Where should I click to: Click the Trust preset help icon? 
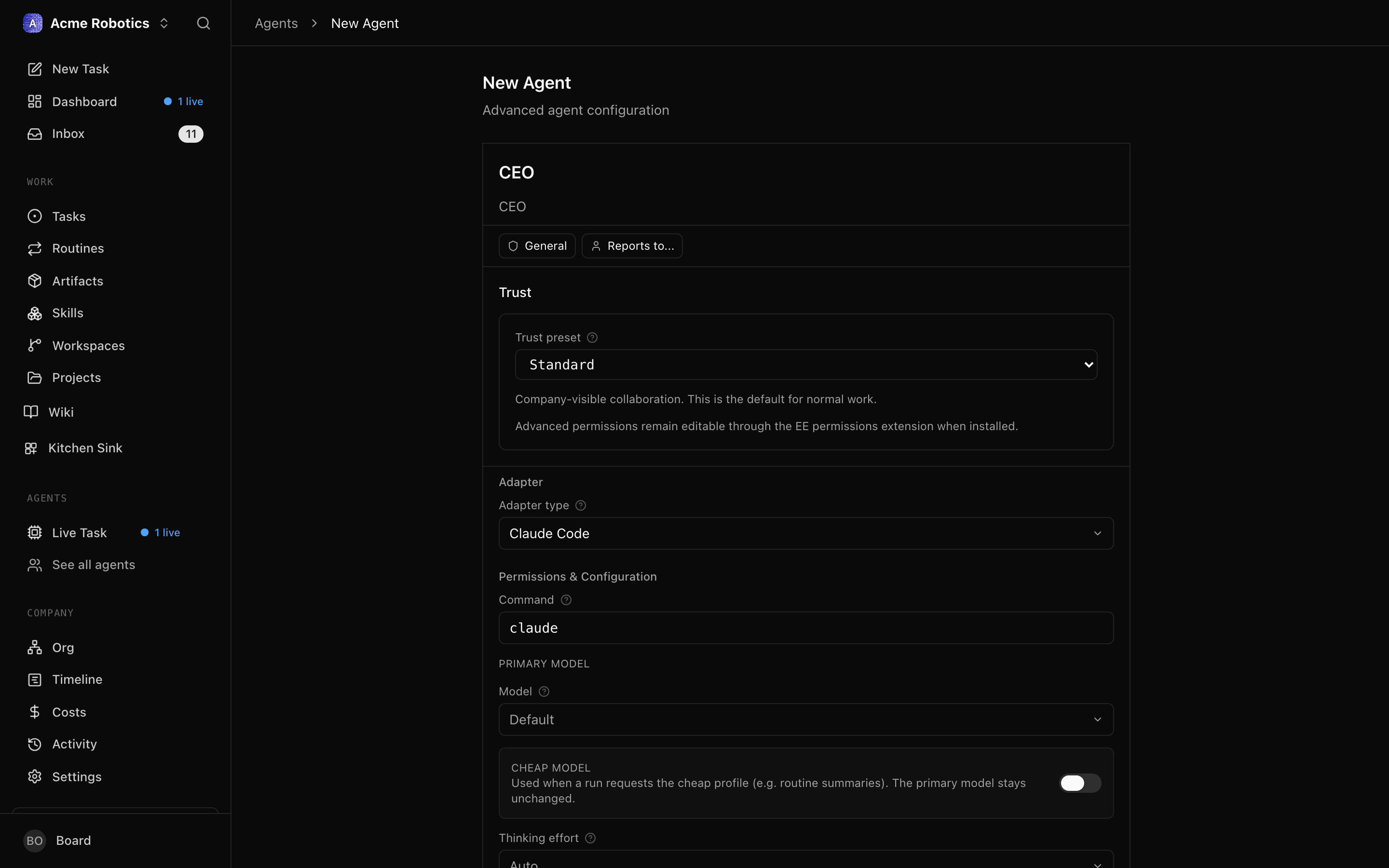(x=592, y=338)
